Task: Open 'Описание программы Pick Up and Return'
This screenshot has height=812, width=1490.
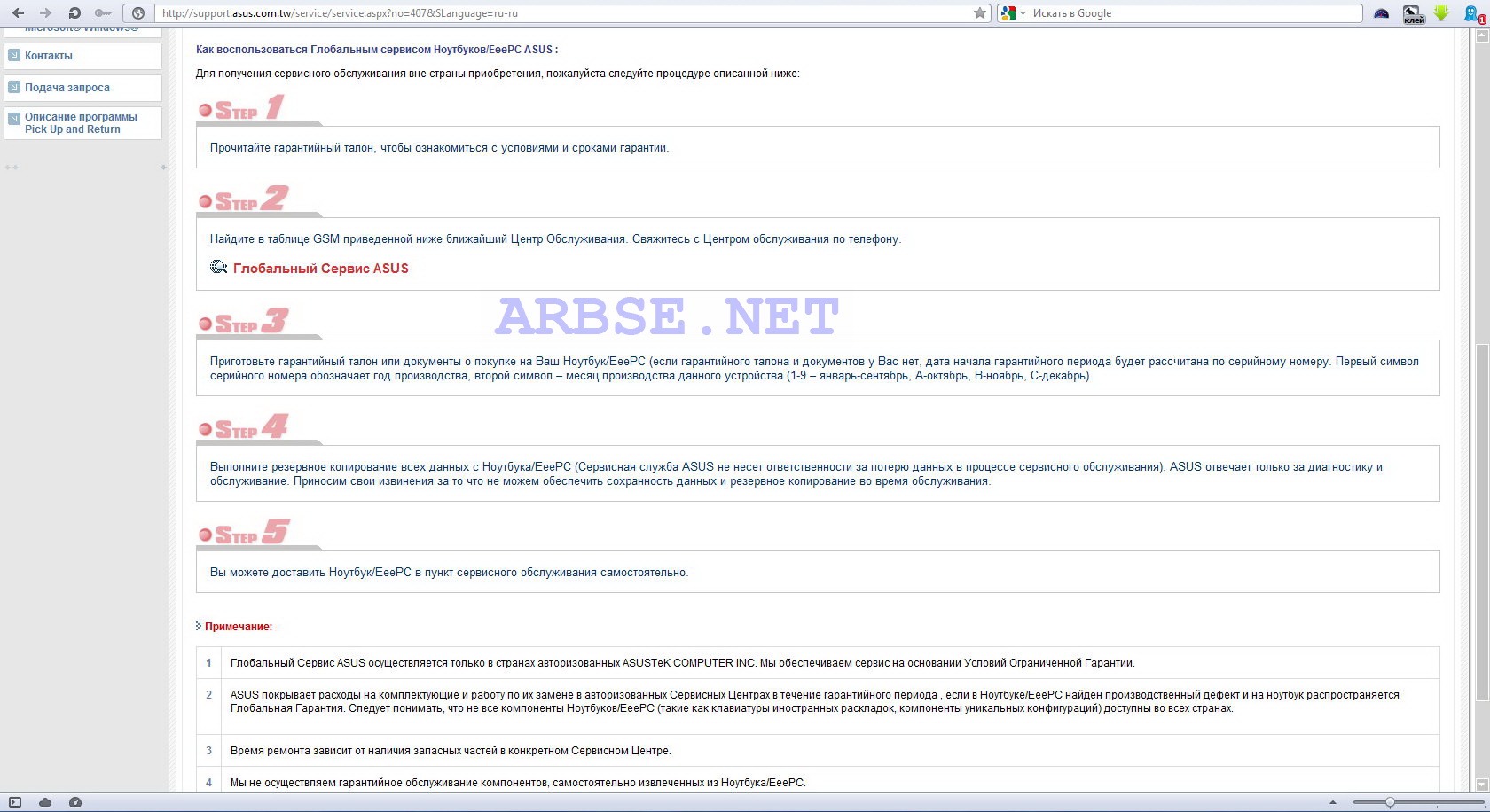Action: click(x=81, y=123)
